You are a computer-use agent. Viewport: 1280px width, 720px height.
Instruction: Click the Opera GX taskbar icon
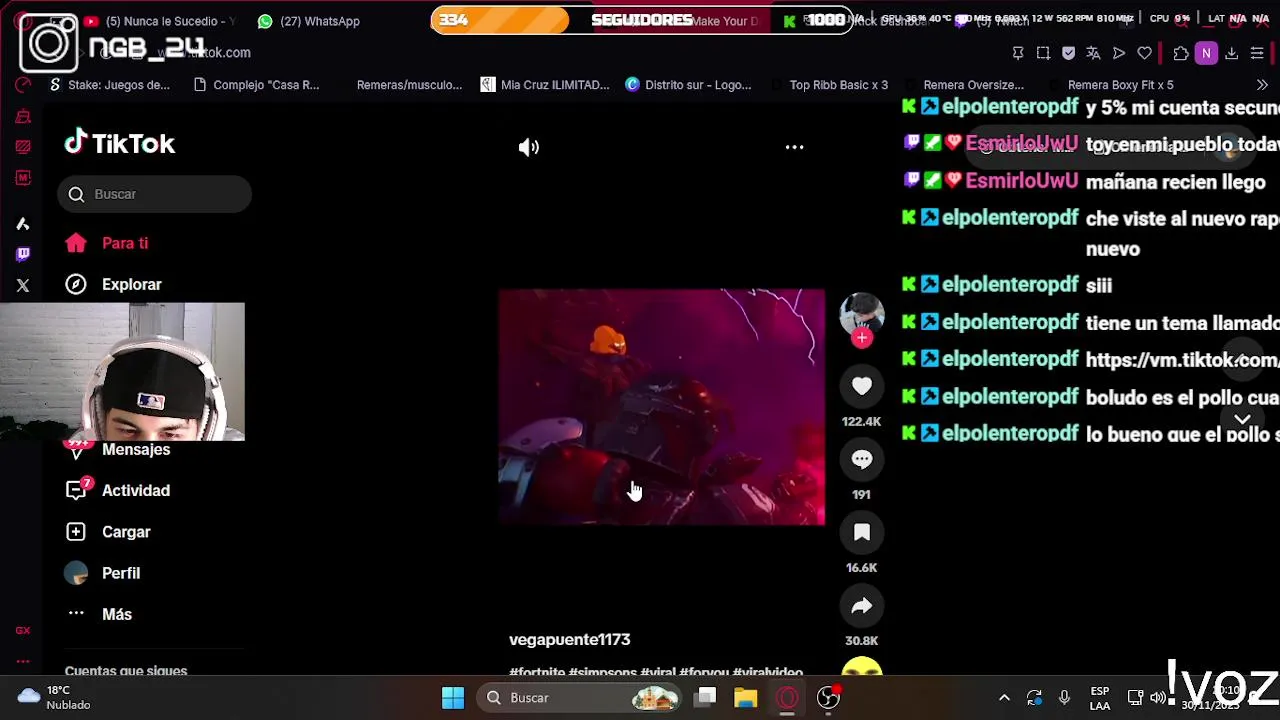point(787,698)
